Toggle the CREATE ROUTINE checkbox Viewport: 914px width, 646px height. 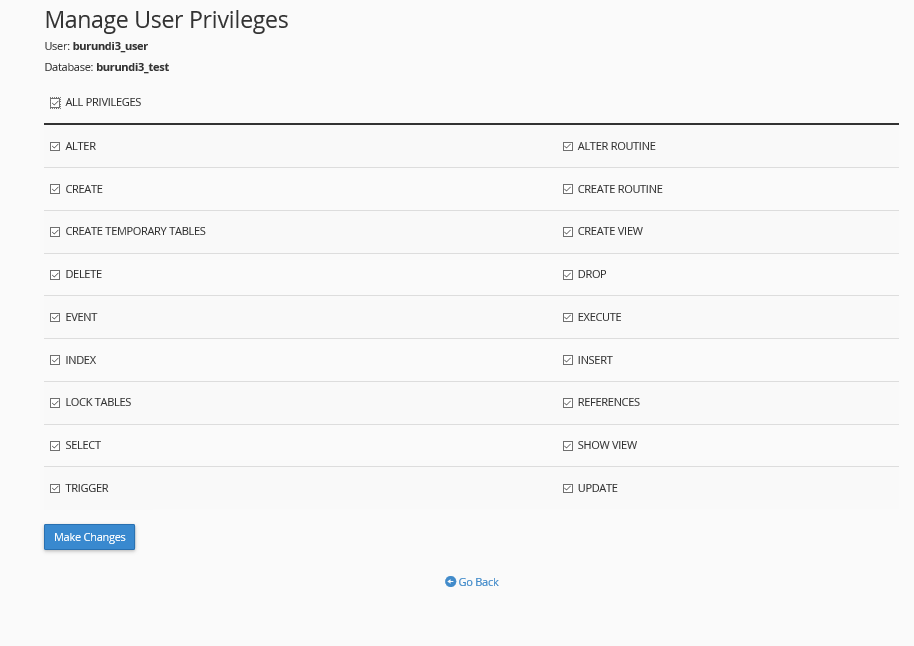click(x=568, y=189)
